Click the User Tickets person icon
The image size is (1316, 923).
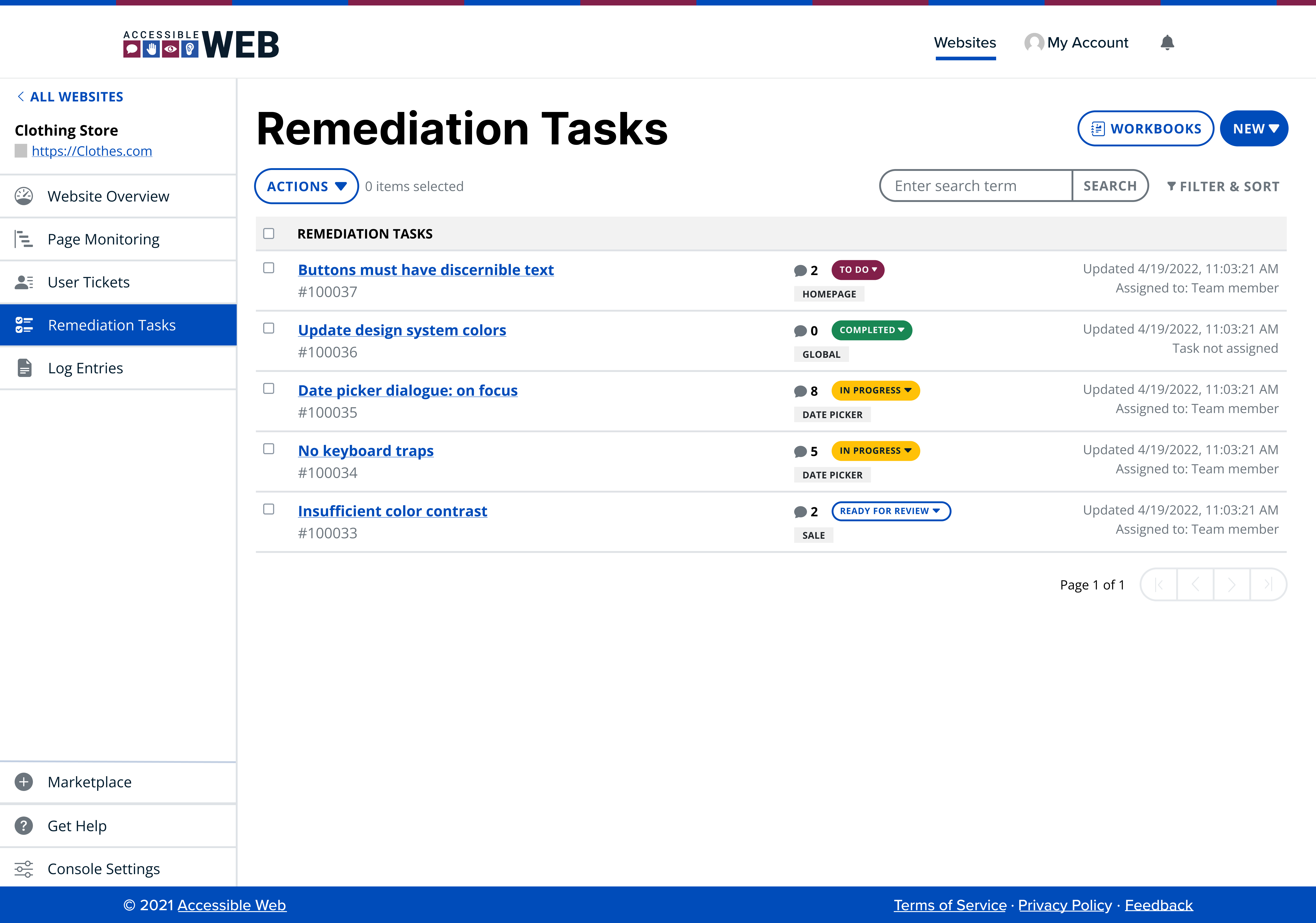[x=24, y=282]
